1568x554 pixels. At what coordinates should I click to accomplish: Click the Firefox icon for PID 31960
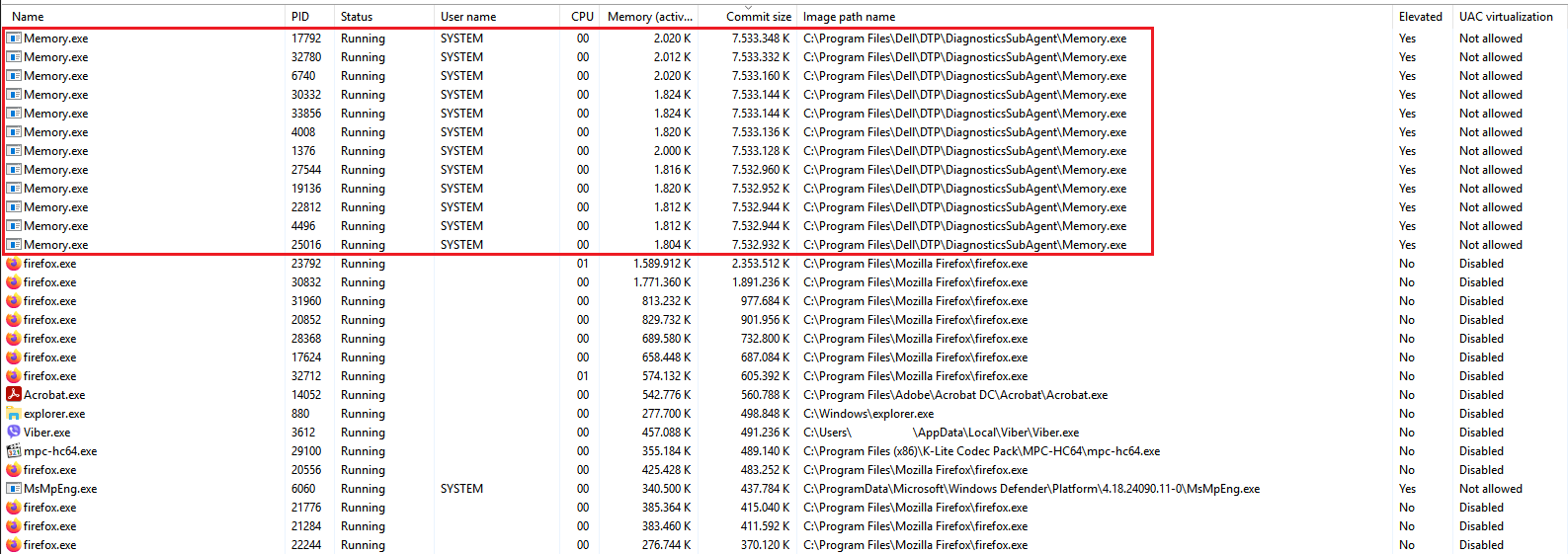click(x=14, y=301)
